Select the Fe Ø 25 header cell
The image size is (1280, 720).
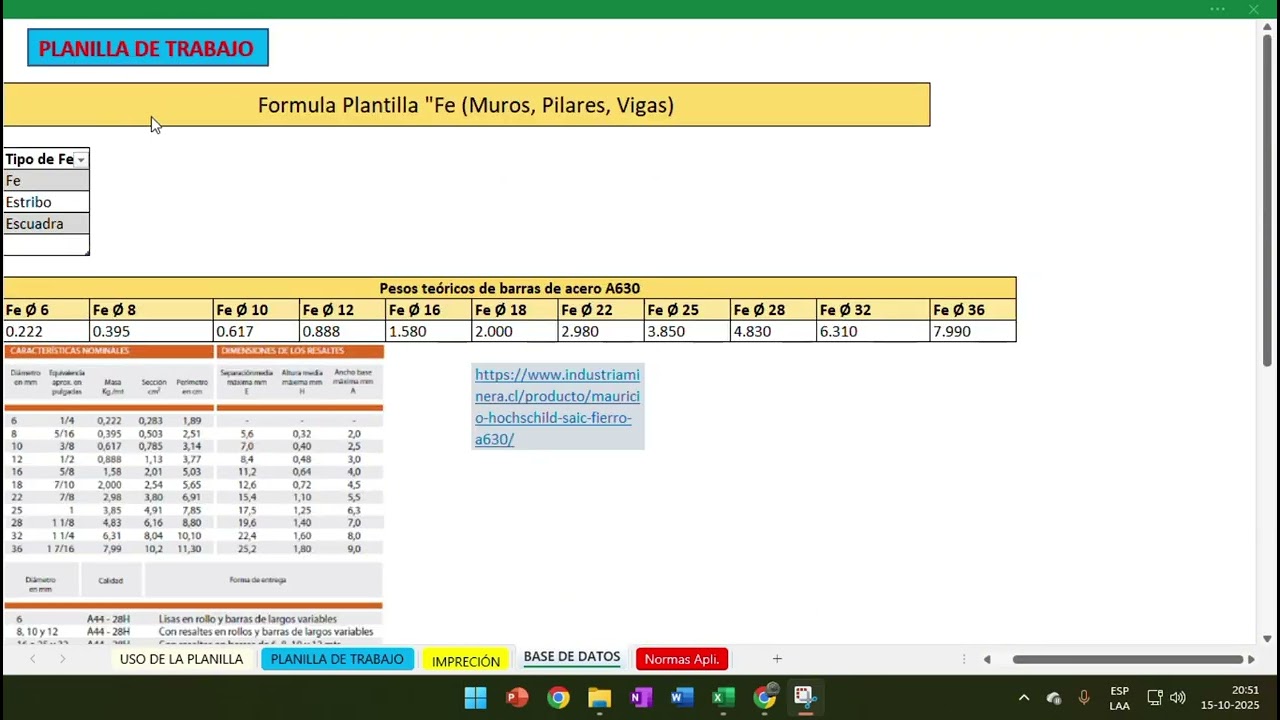(686, 310)
